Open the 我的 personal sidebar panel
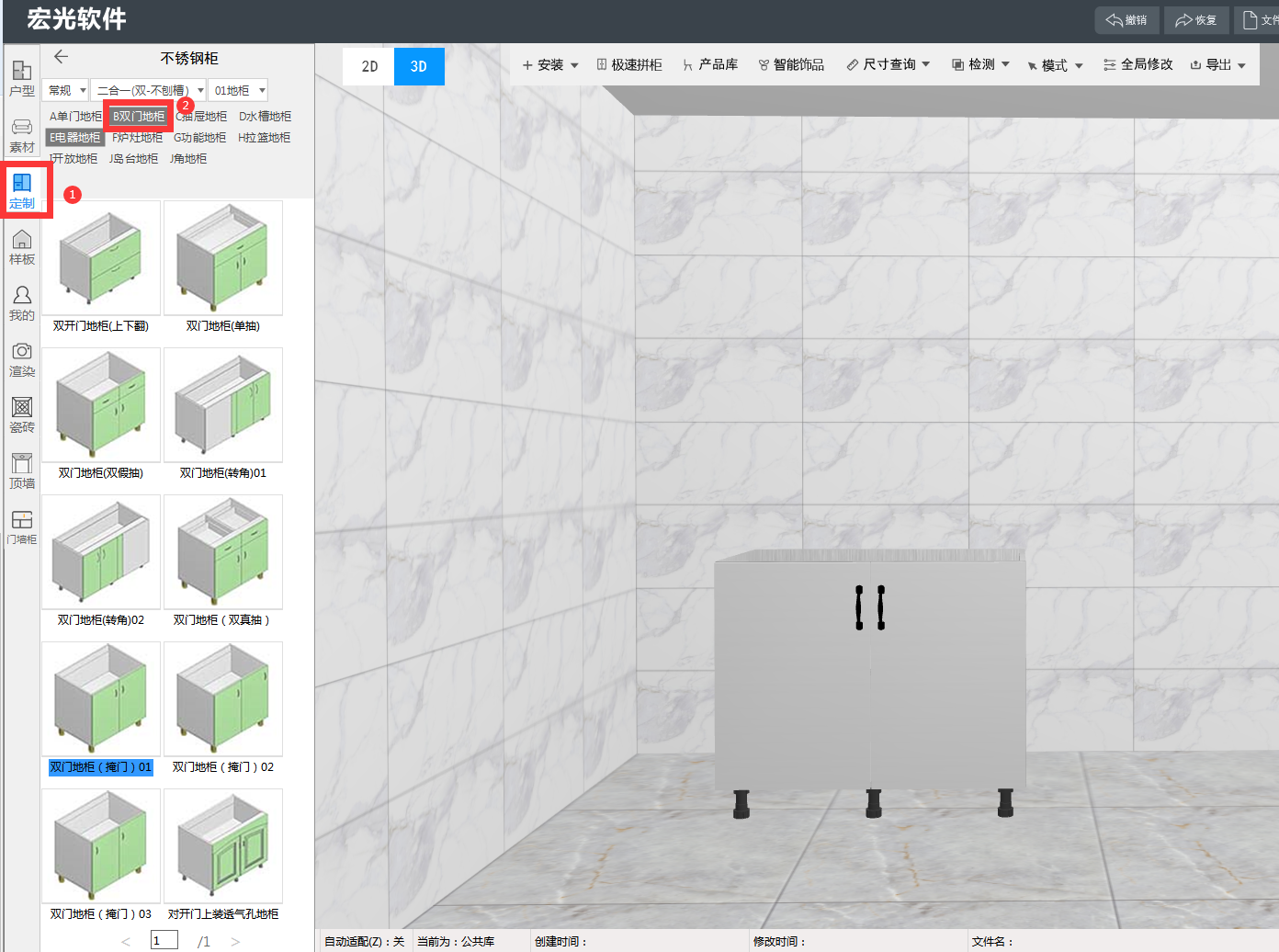1279x952 pixels. [x=22, y=303]
